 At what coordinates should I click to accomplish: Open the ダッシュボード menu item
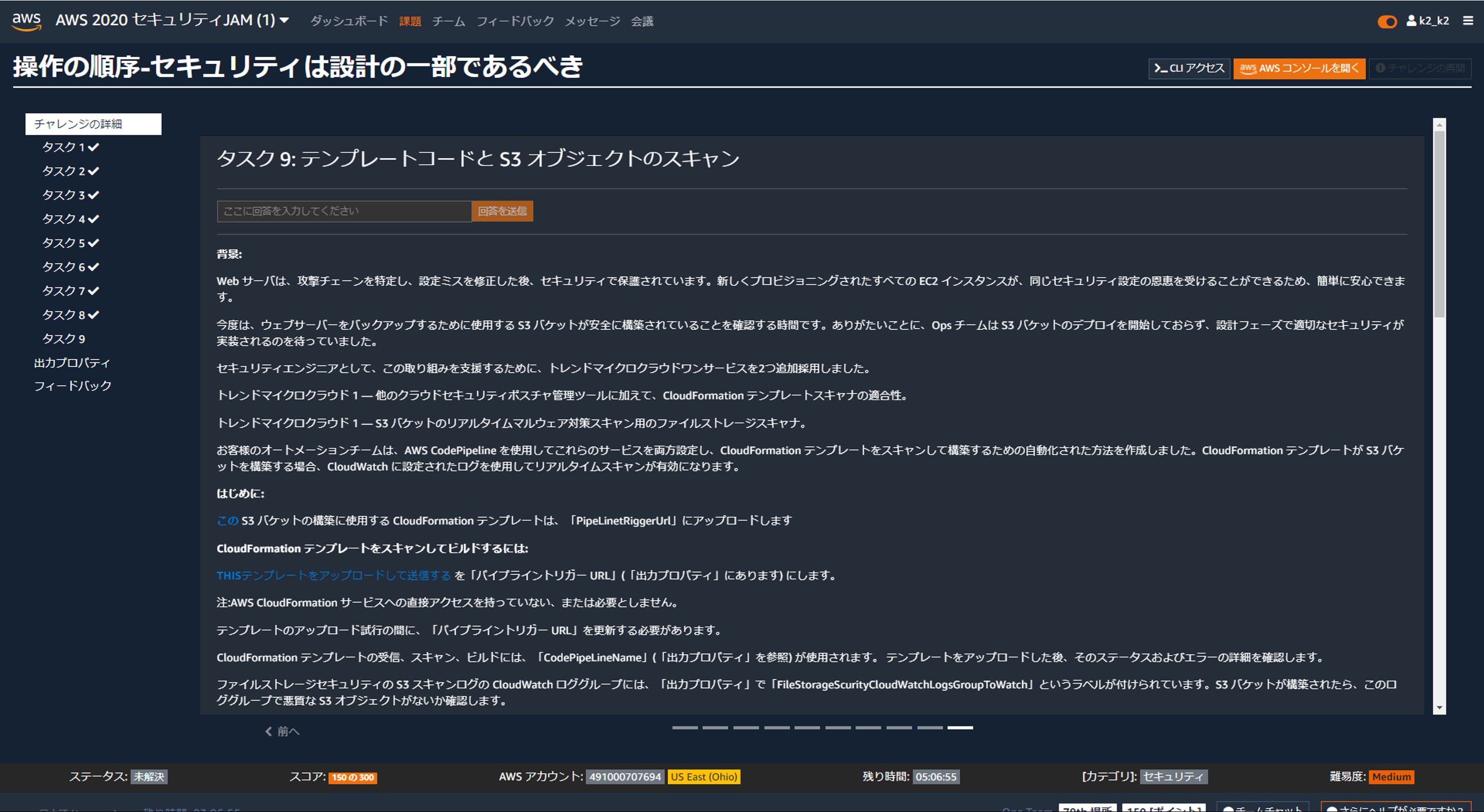[349, 21]
